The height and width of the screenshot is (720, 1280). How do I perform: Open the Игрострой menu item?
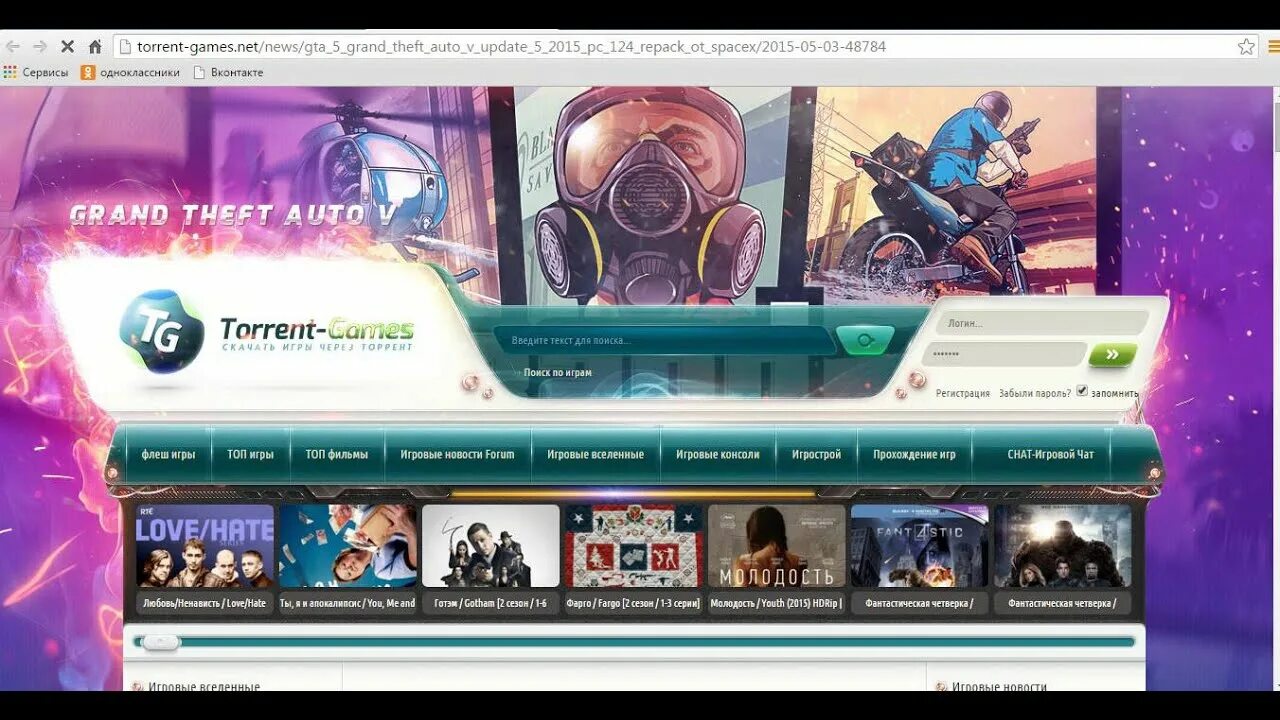(x=816, y=454)
